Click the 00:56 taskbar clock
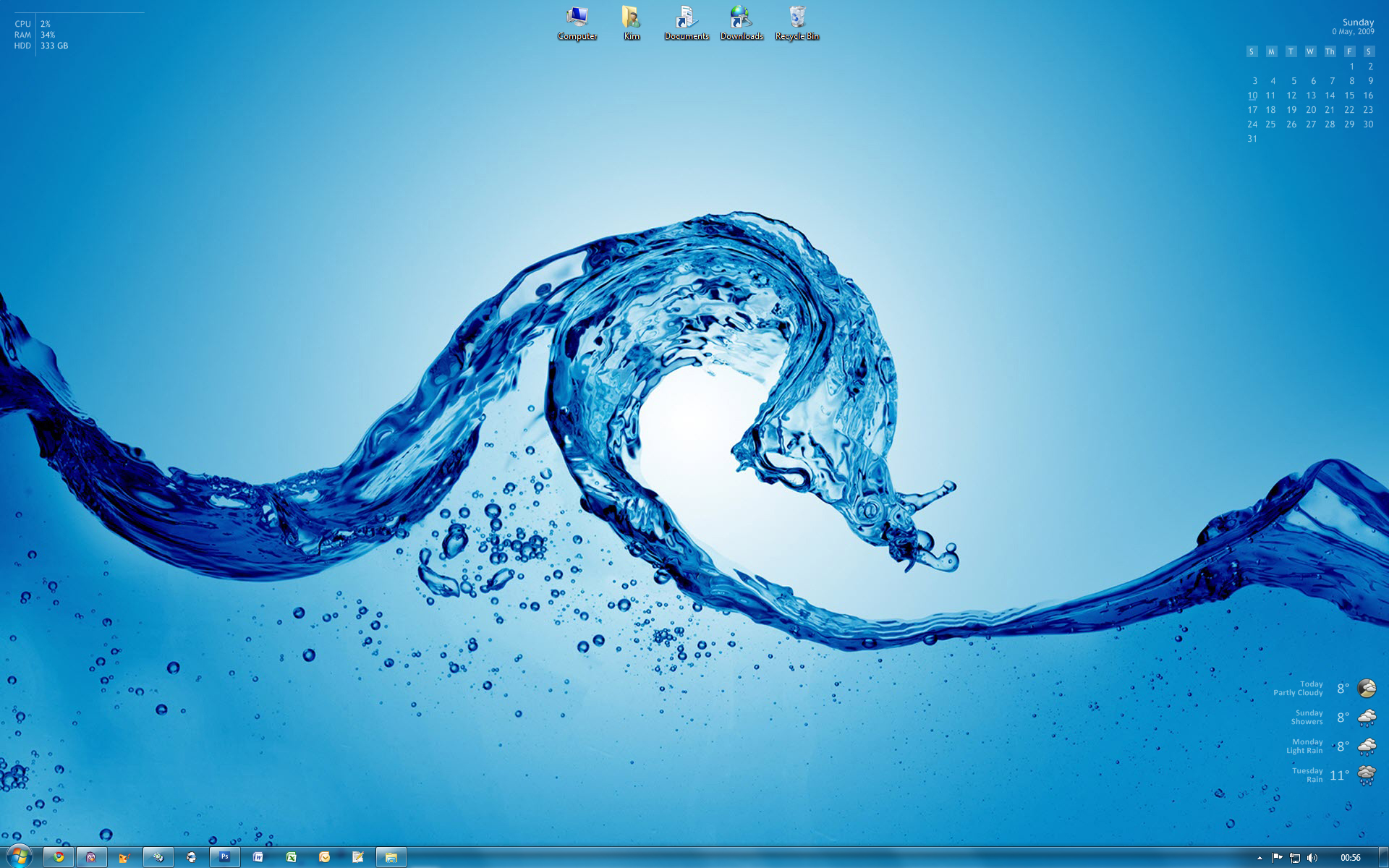Image resolution: width=1389 pixels, height=868 pixels. pos(1350,858)
